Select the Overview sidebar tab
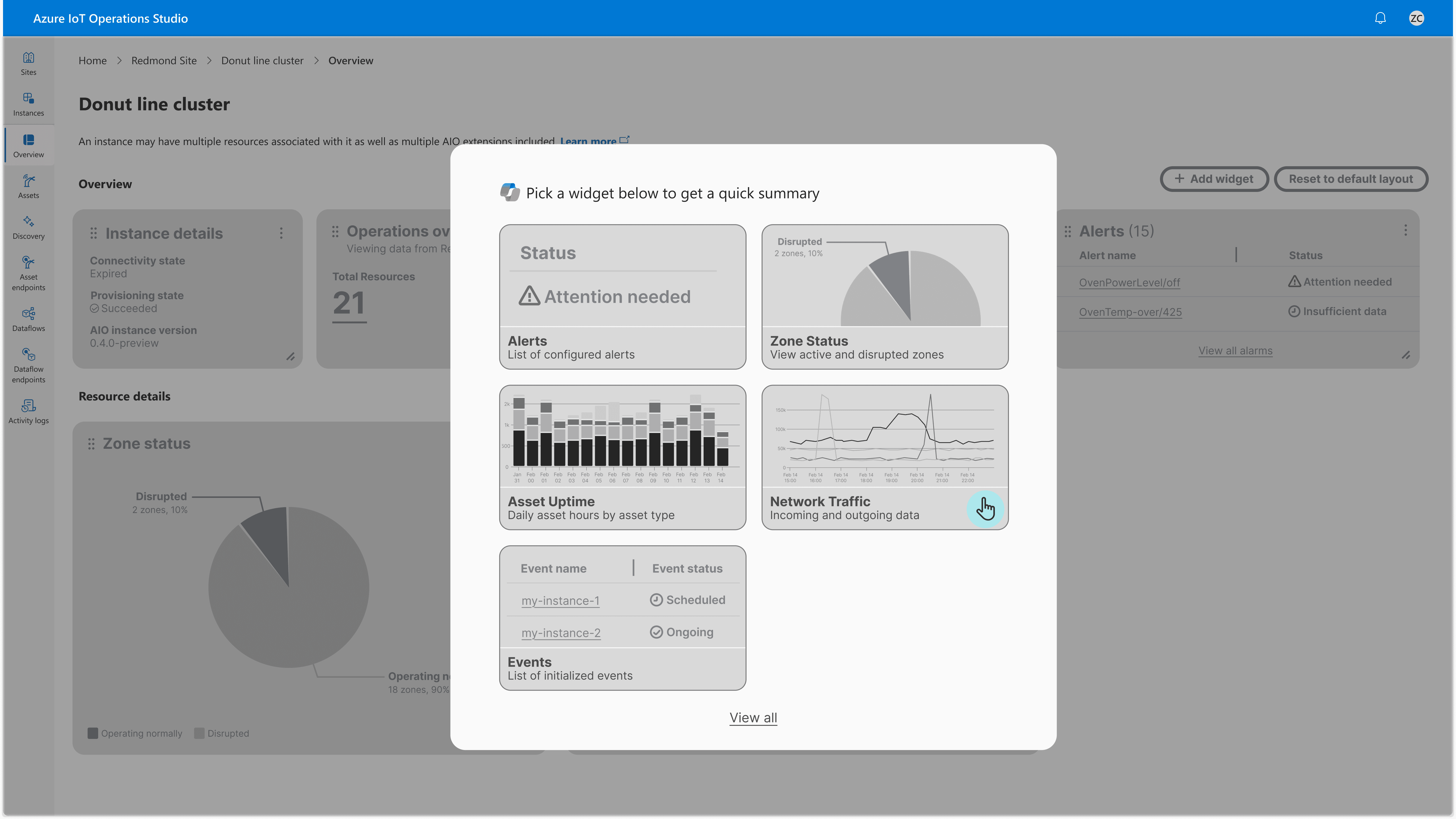This screenshot has width=1456, height=819. [x=28, y=145]
